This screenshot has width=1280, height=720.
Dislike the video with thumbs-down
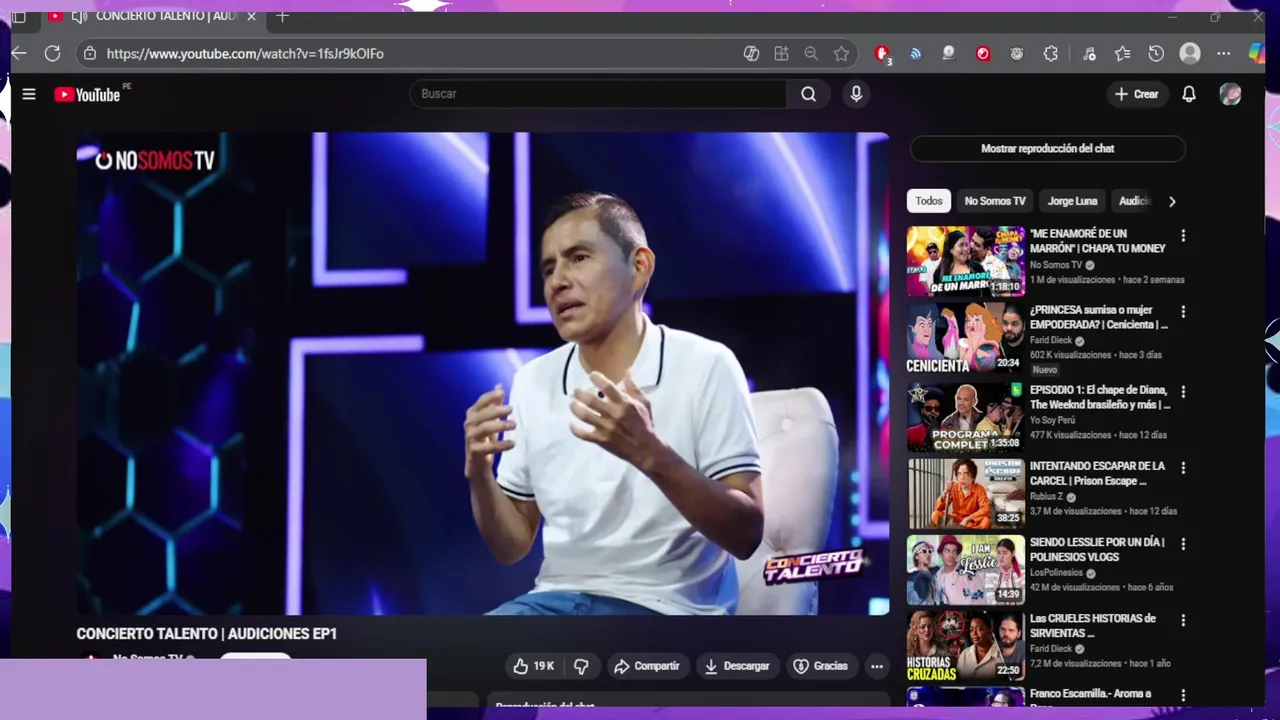pyautogui.click(x=581, y=666)
